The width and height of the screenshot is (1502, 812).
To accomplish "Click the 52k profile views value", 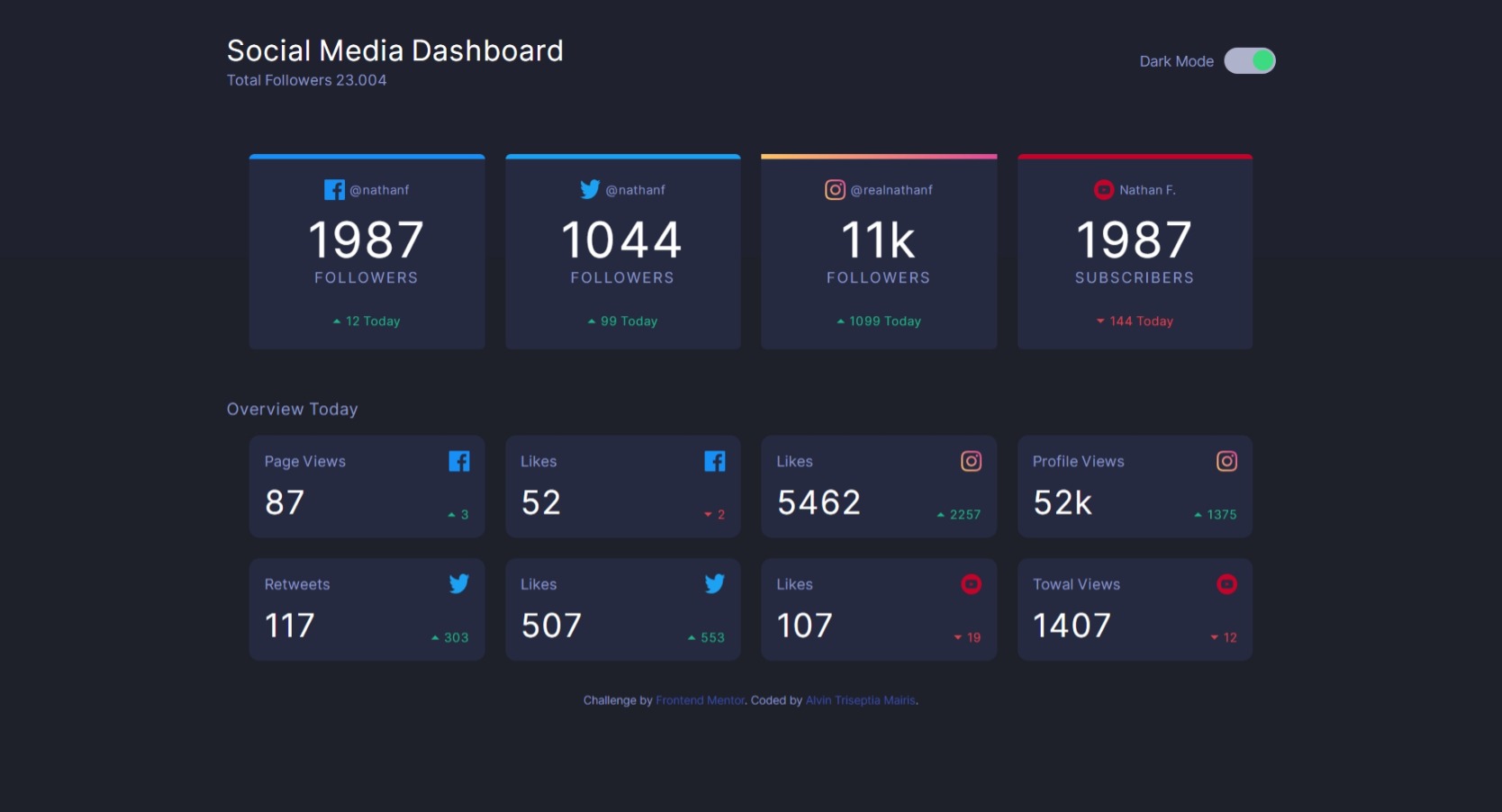I will (x=1063, y=502).
